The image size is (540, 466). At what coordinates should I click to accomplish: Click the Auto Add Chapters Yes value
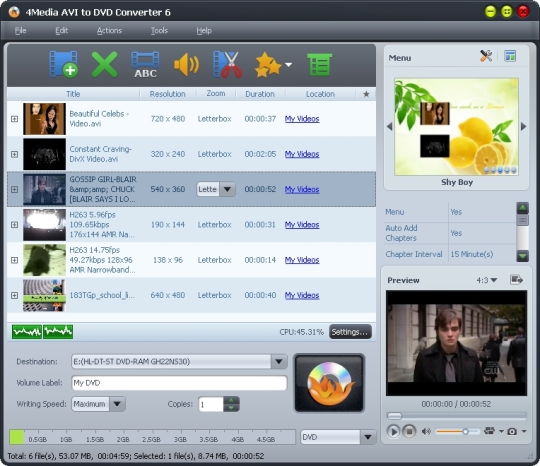(x=456, y=233)
